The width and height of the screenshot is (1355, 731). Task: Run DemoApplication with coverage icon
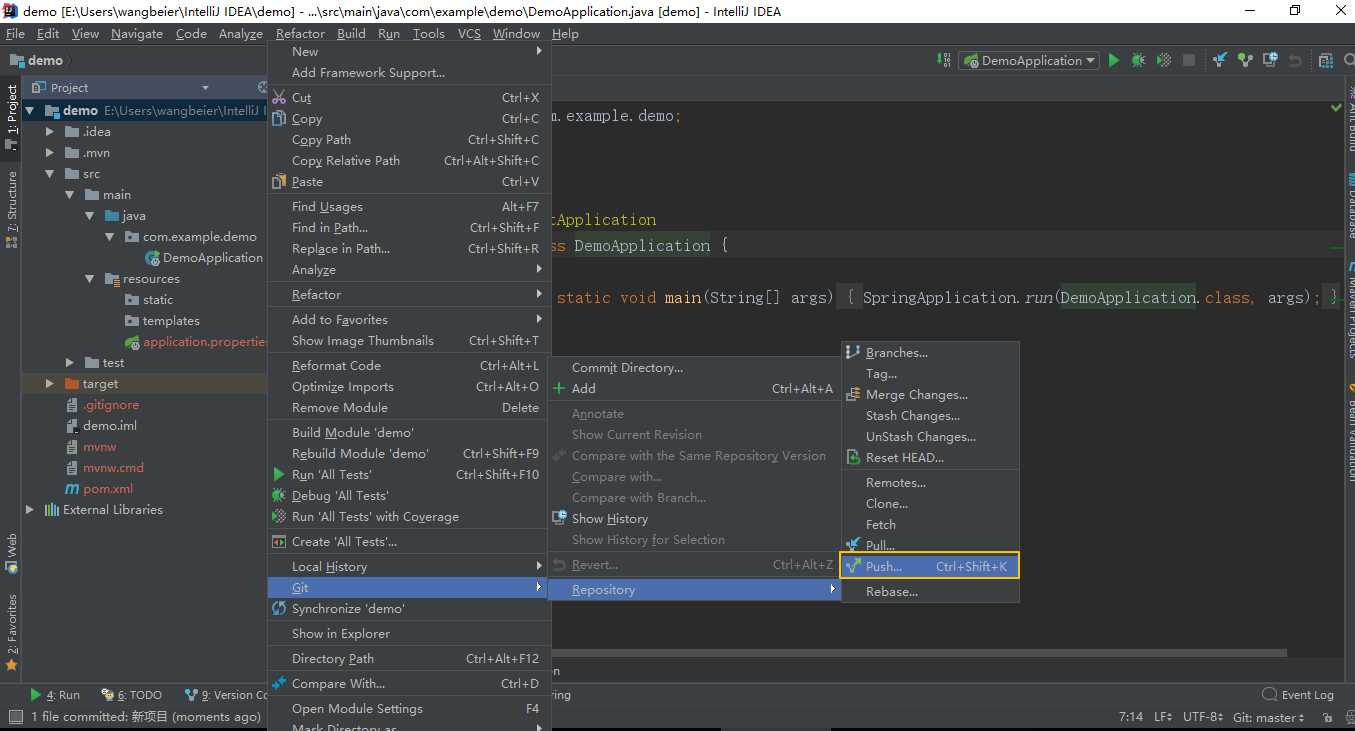pos(1164,60)
